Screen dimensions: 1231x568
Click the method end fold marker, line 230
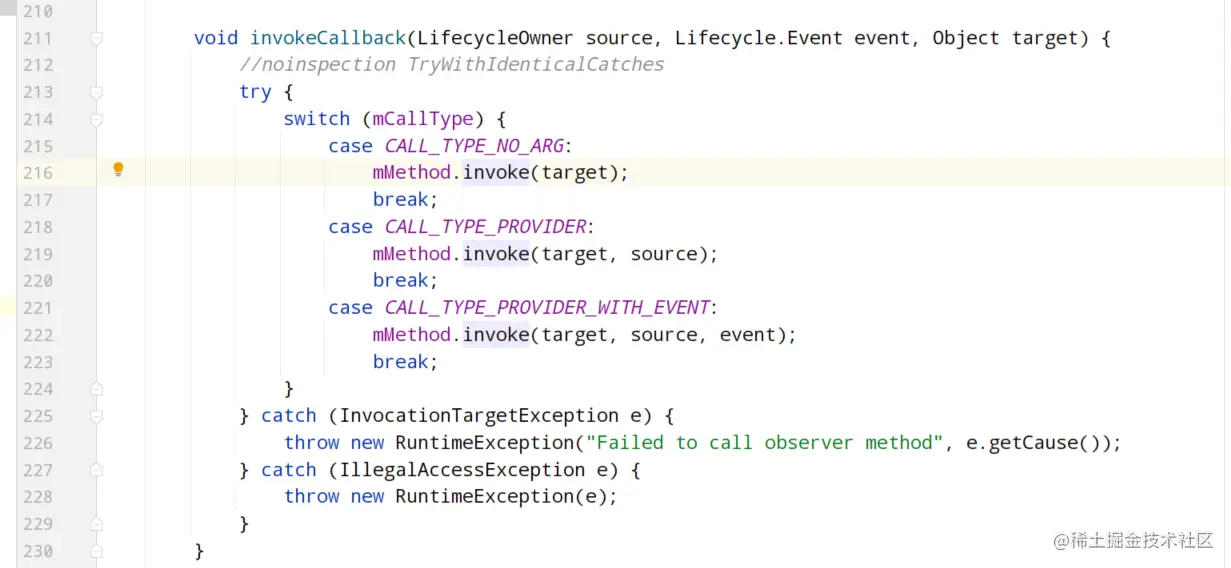pos(97,550)
